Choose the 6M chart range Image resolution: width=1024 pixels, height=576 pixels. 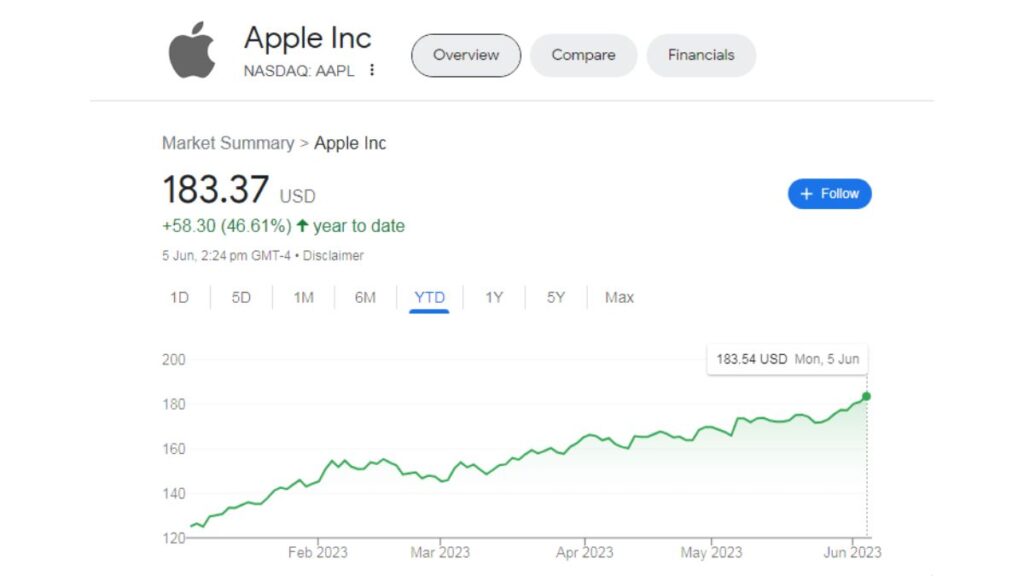pos(365,298)
